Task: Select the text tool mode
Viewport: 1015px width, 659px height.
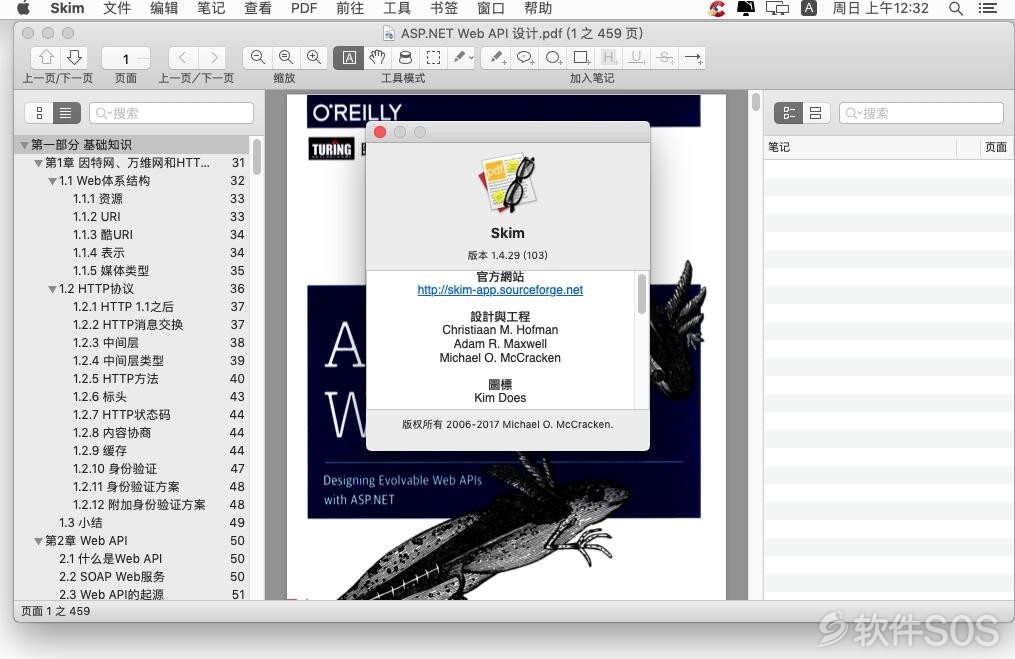Action: pyautogui.click(x=349, y=58)
